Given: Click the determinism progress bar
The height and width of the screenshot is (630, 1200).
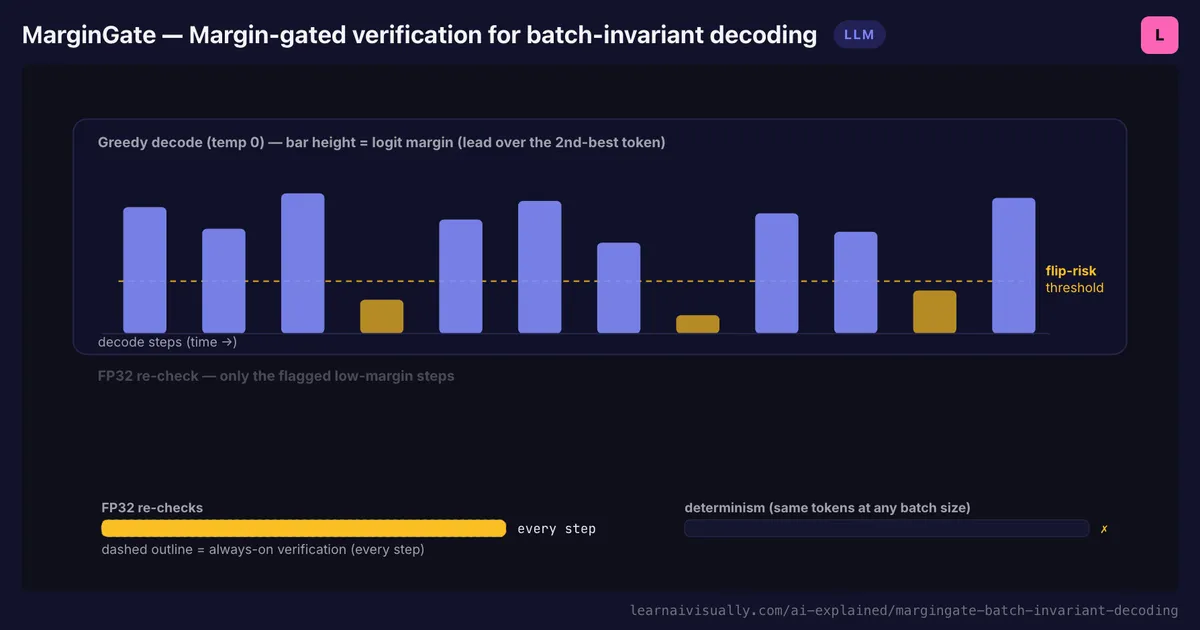Looking at the screenshot, I should click(x=887, y=528).
